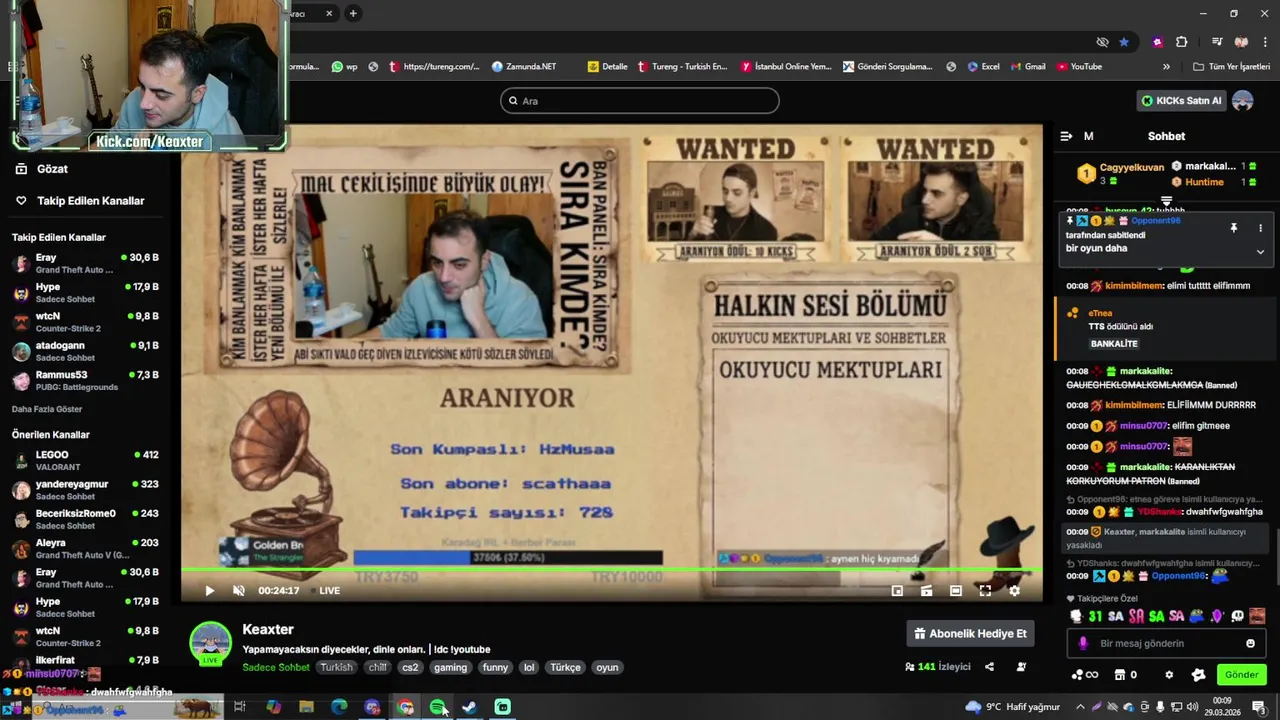Screen dimensions: 1280x720
Task: Open the channel shop icon showing 0
Action: [1125, 675]
